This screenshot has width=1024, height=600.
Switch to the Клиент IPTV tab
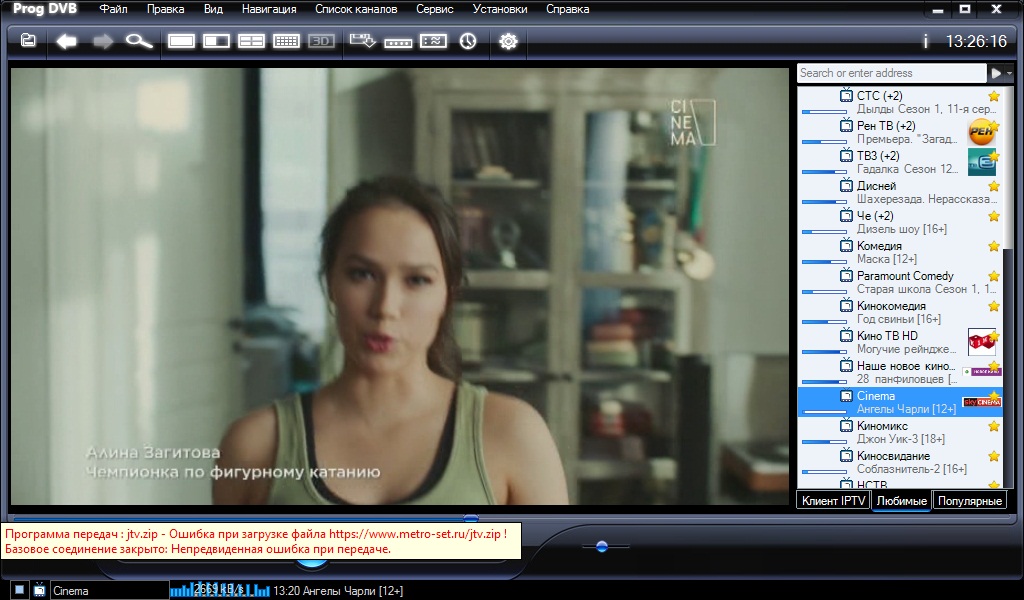point(832,501)
